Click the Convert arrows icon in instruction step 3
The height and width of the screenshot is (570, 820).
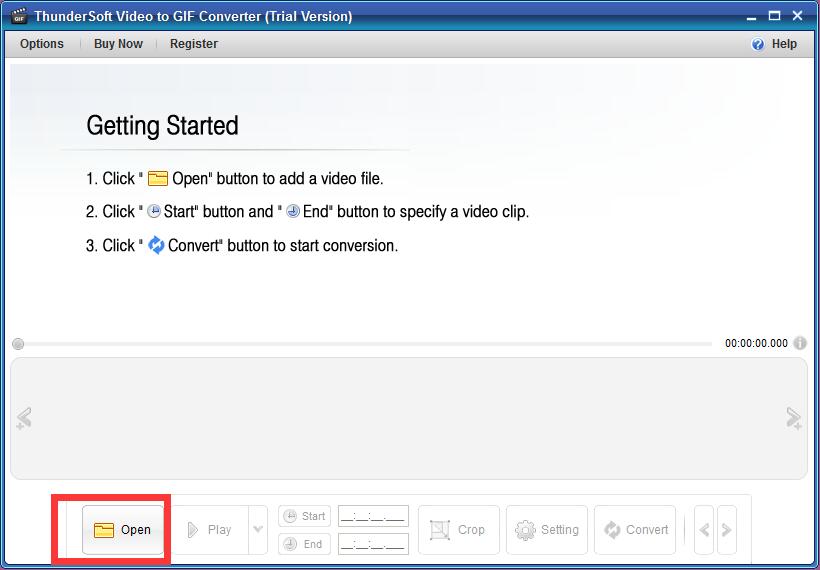pos(156,245)
